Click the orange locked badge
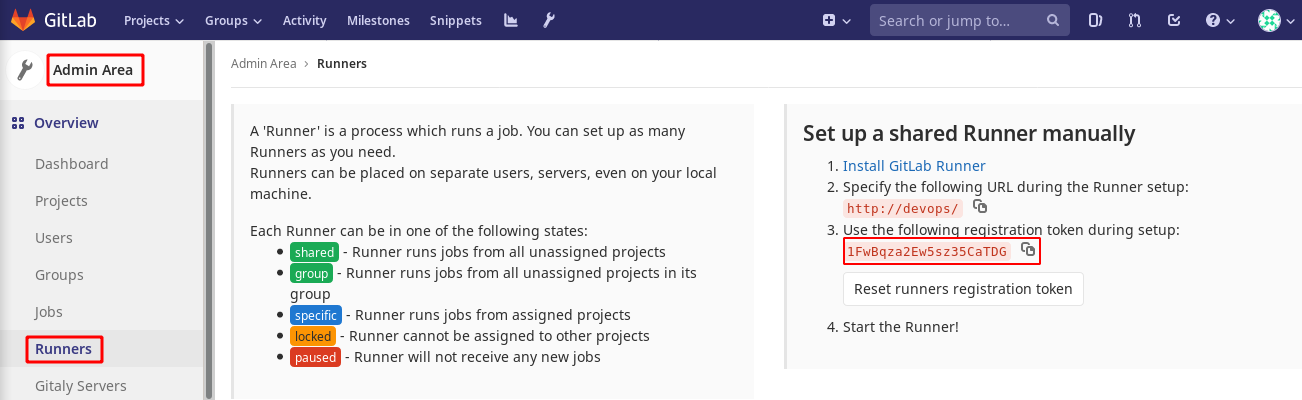 click(x=313, y=336)
